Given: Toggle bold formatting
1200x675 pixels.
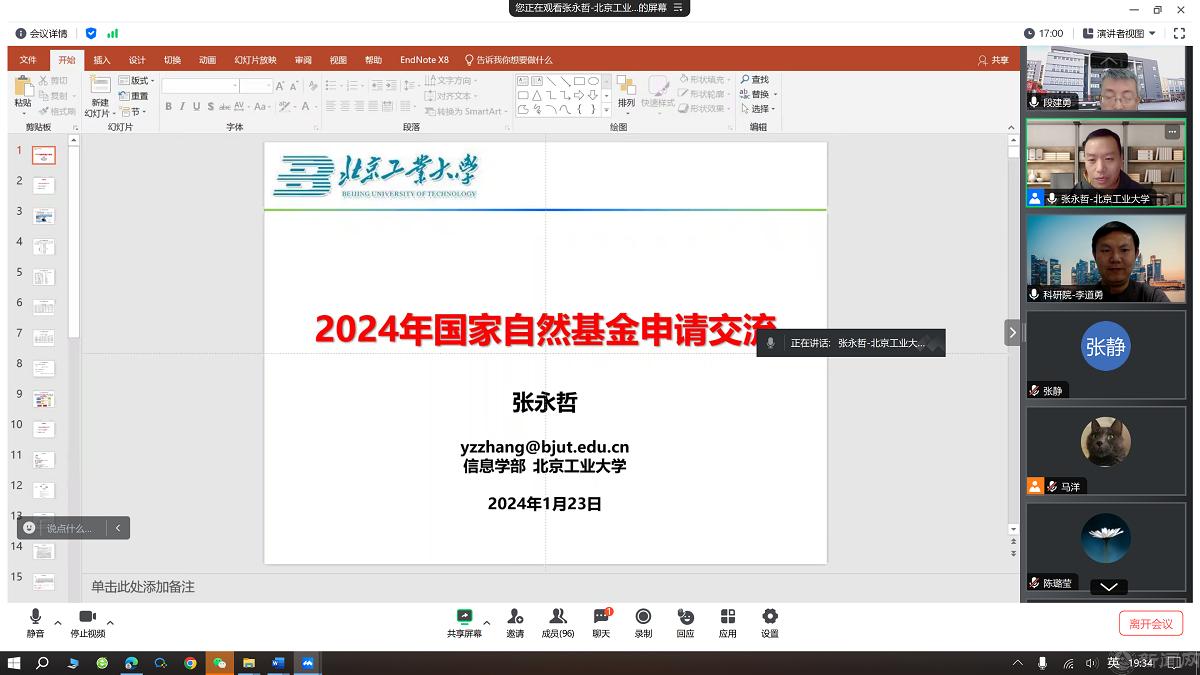Looking at the screenshot, I should (168, 104).
